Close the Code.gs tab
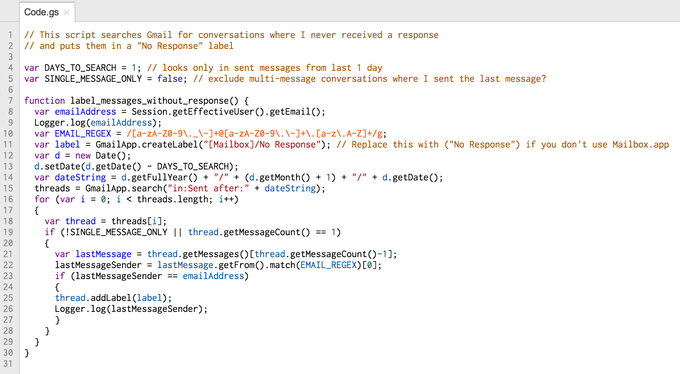This screenshot has height=374, width=680. pos(66,13)
